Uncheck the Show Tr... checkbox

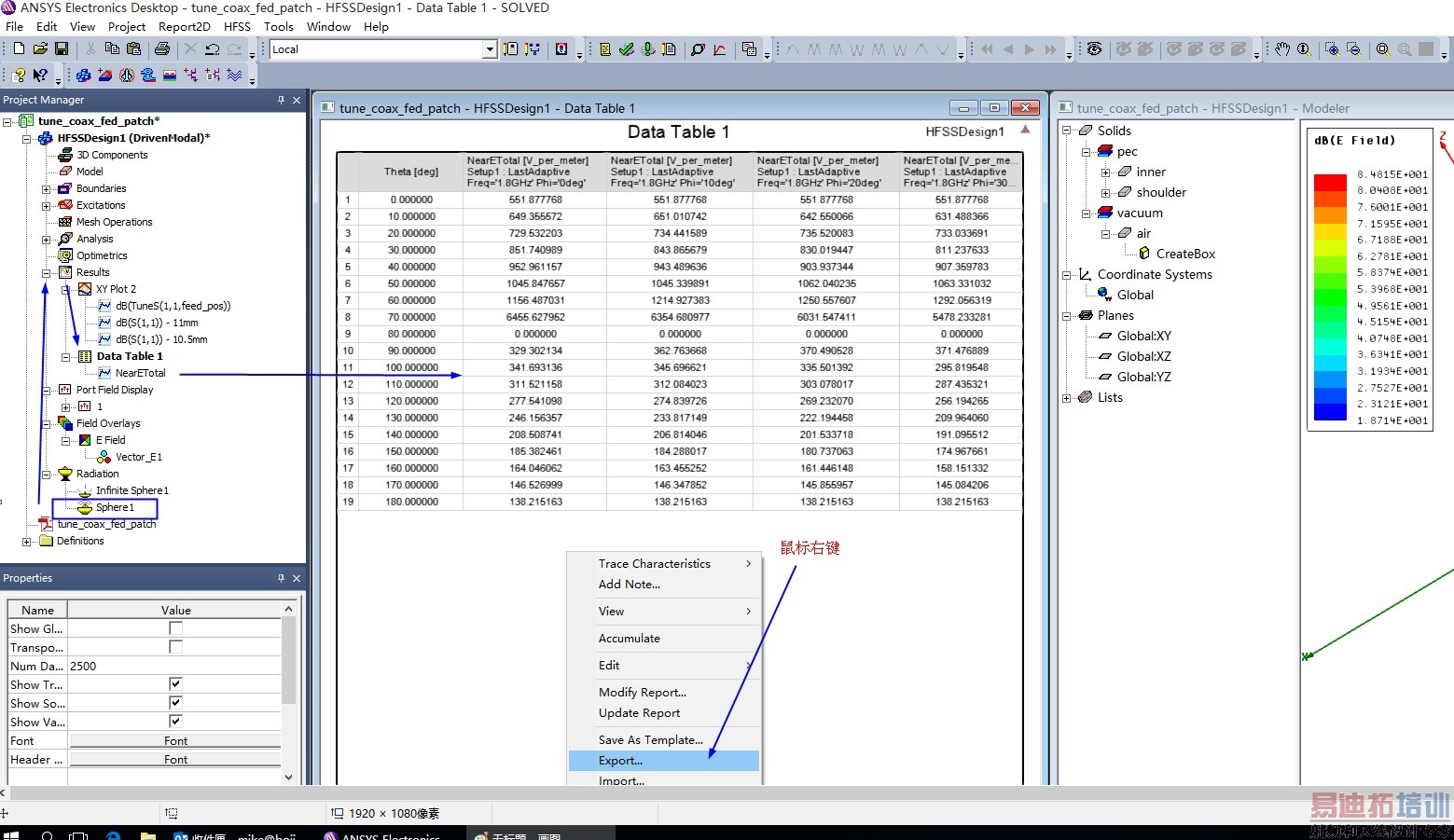pyautogui.click(x=175, y=684)
